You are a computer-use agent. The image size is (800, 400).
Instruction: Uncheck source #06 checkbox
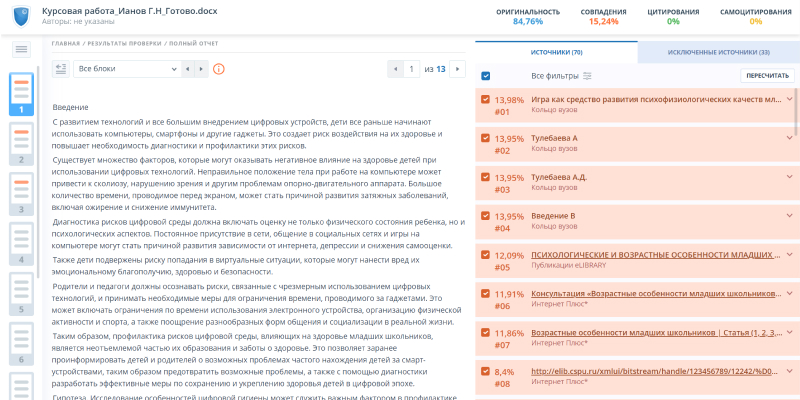coord(486,293)
